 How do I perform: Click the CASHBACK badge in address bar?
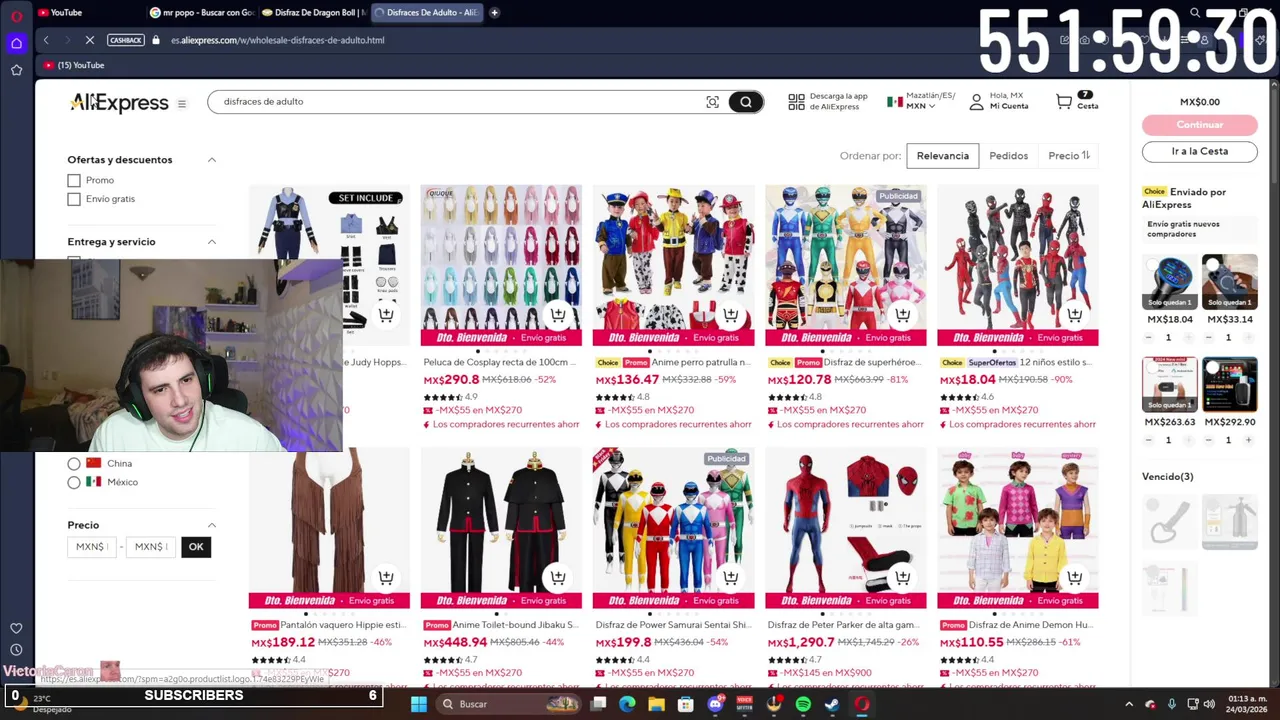tap(126, 40)
